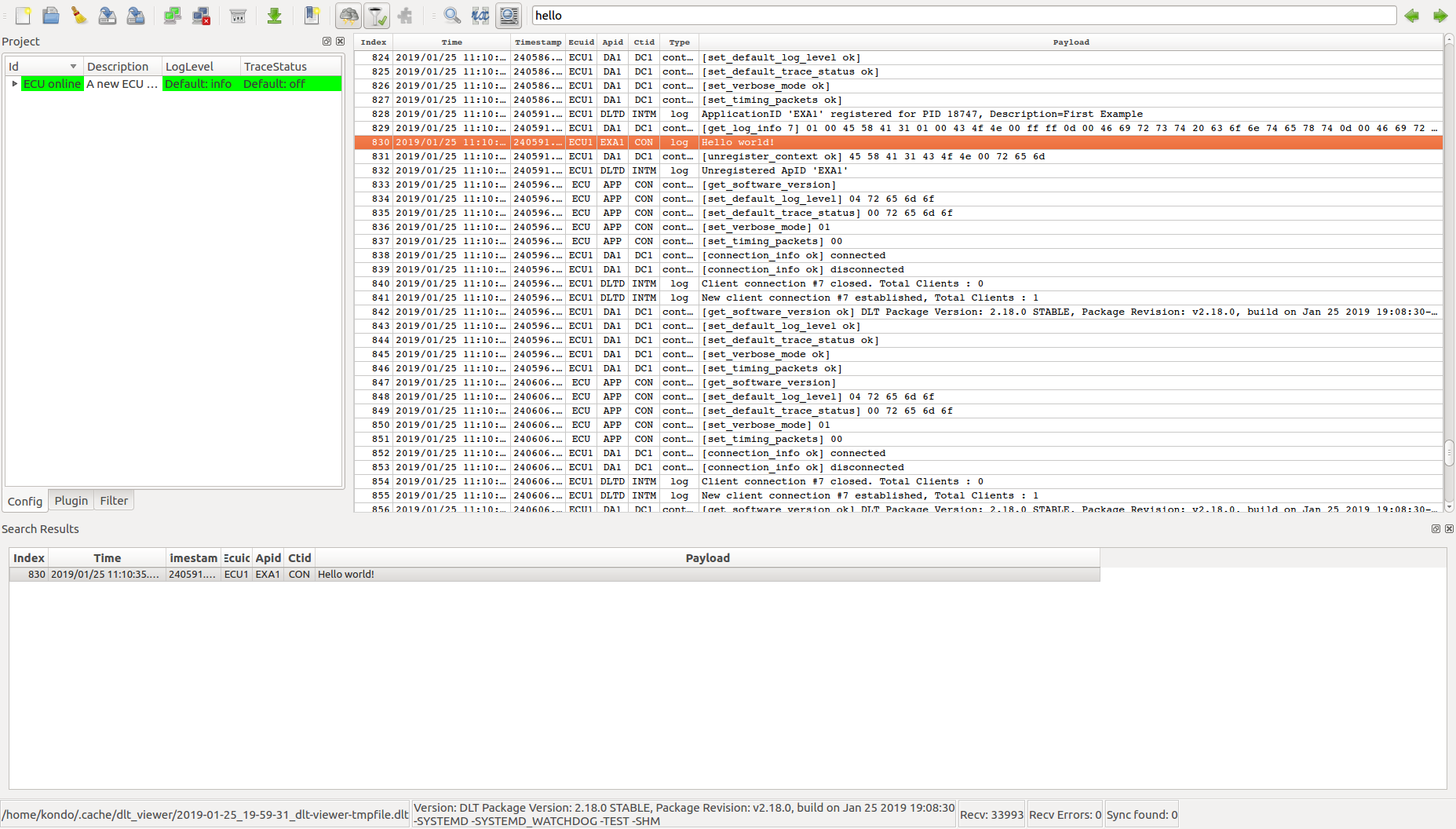
Task: Select row 828 ApplicationID 'EXA1' registered
Action: pos(898,114)
